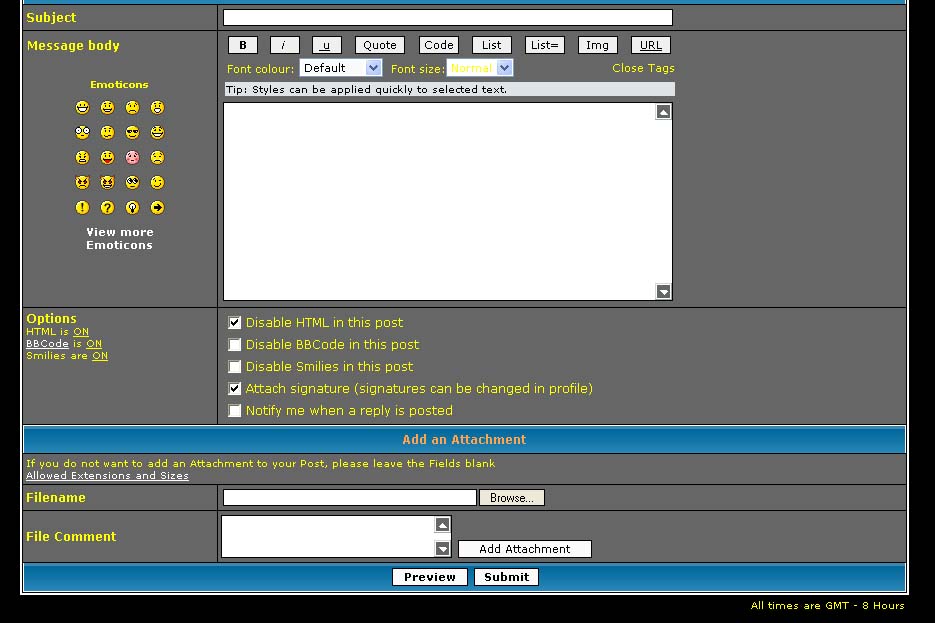This screenshot has width=935, height=623.
Task: Focus the Filename input field
Action: click(349, 498)
